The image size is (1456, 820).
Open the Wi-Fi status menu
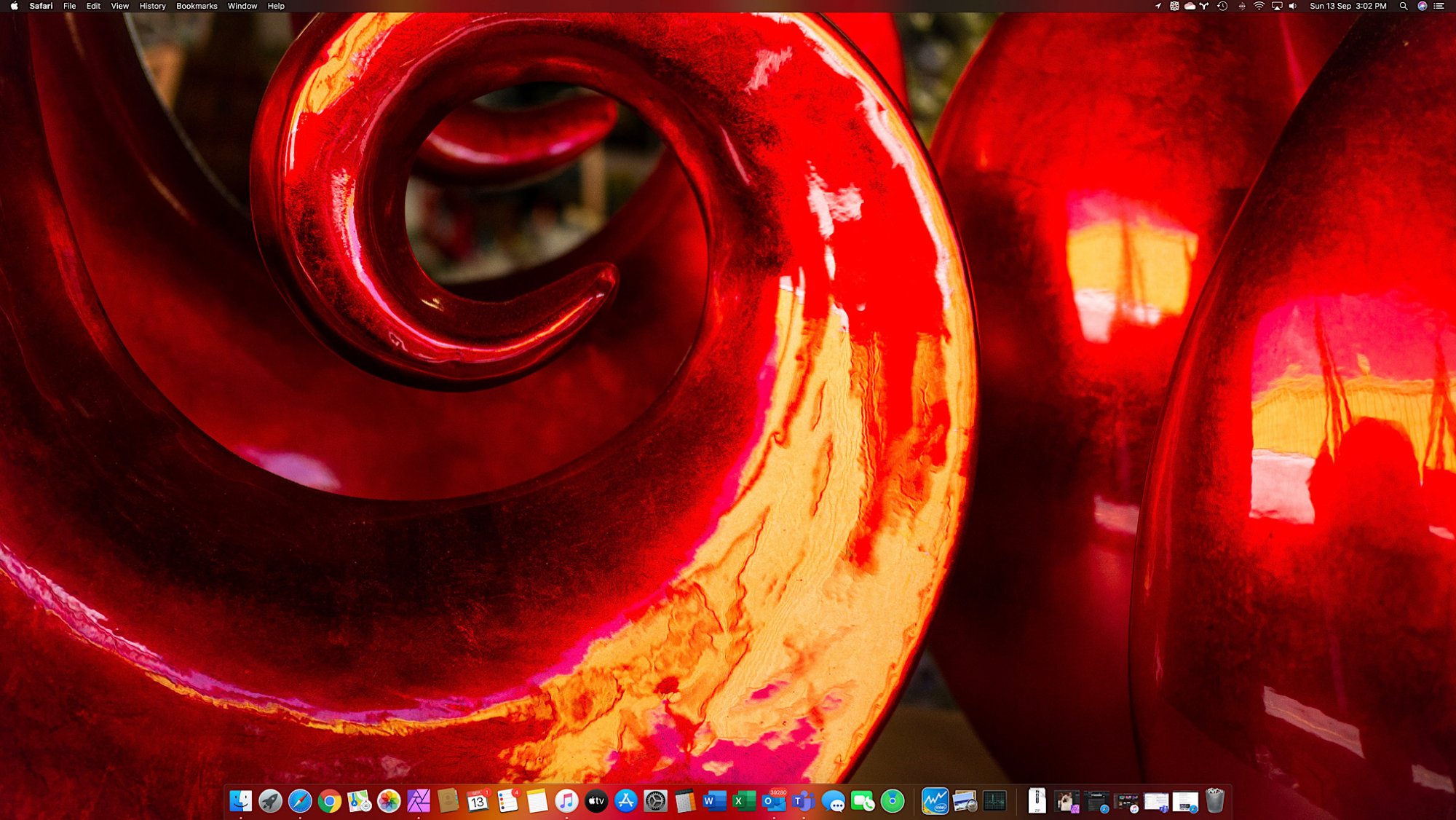pos(1259,6)
